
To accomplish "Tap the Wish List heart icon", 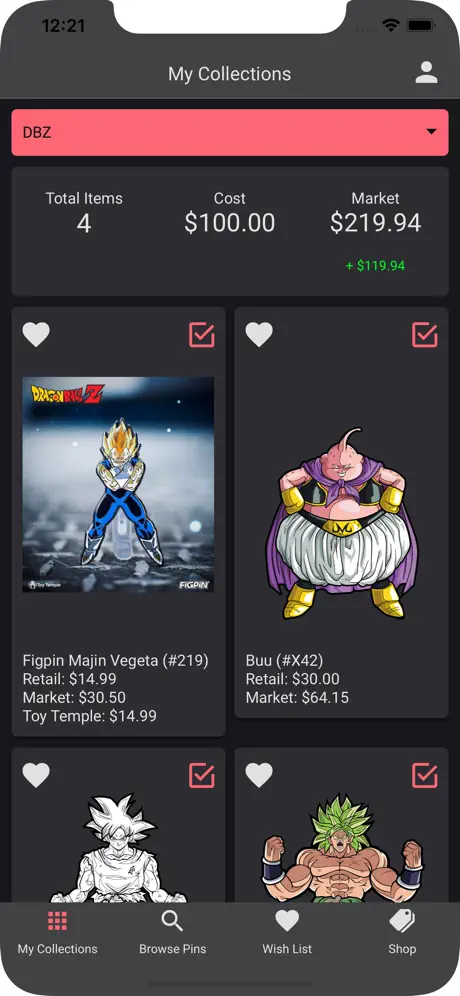I will [287, 921].
